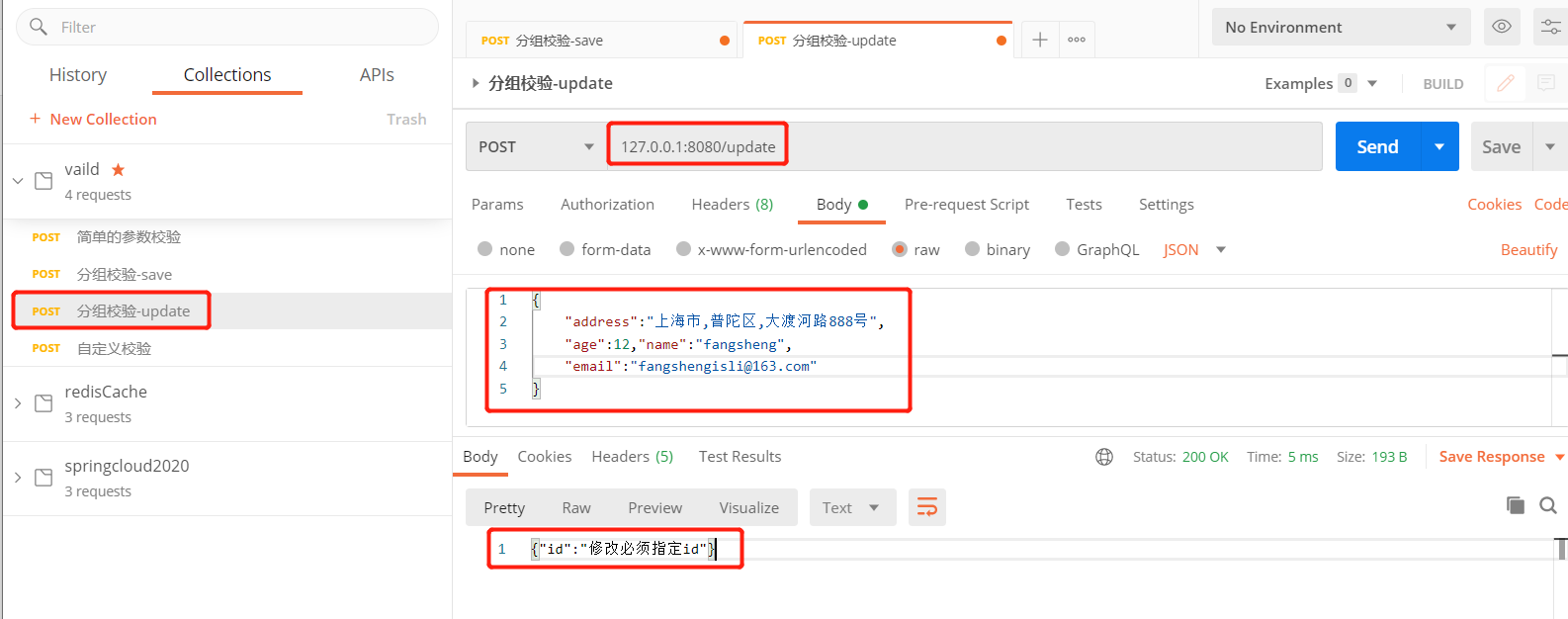Image resolution: width=1568 pixels, height=619 pixels.
Task: Open the tab options three-dots icon
Action: click(x=1077, y=40)
